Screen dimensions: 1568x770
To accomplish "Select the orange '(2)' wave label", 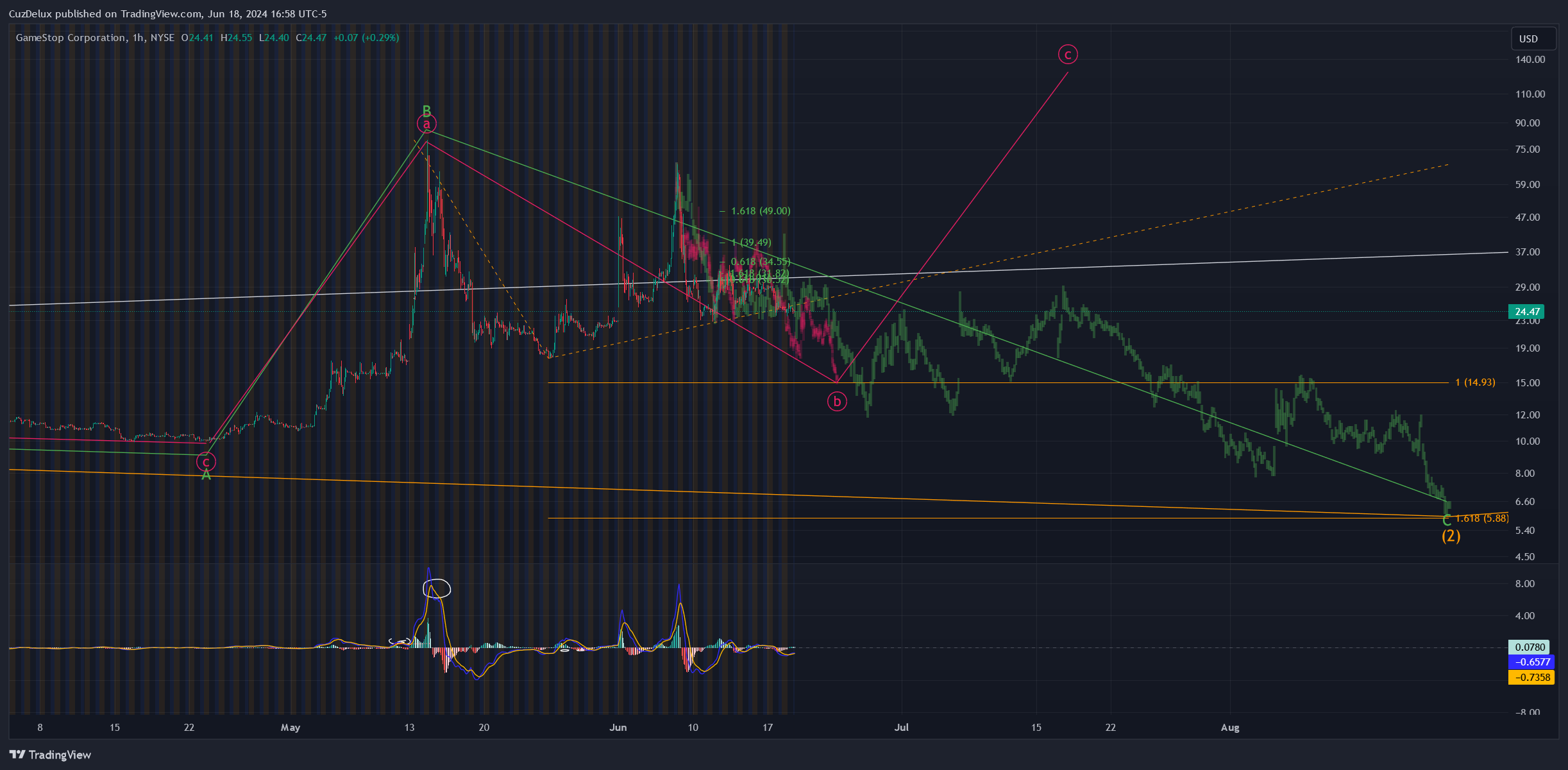I will (x=1451, y=536).
